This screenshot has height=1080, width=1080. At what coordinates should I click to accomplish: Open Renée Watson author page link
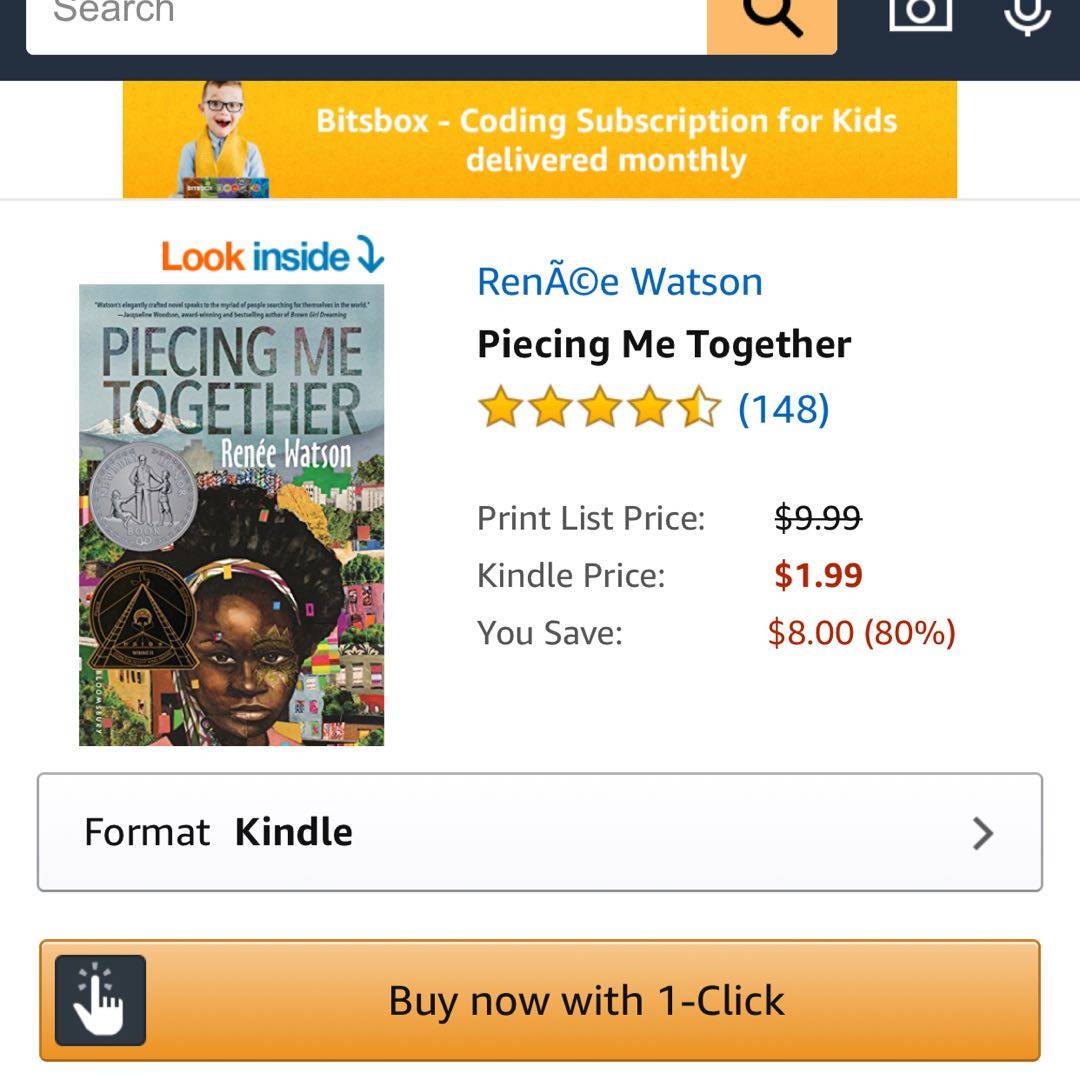coord(619,282)
